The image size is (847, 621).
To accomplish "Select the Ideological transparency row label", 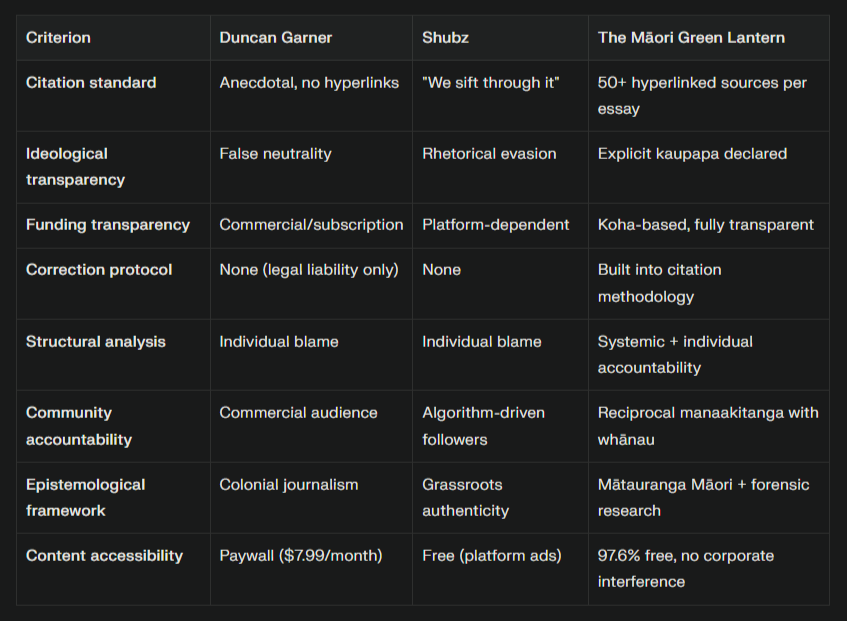I will 76,167.
